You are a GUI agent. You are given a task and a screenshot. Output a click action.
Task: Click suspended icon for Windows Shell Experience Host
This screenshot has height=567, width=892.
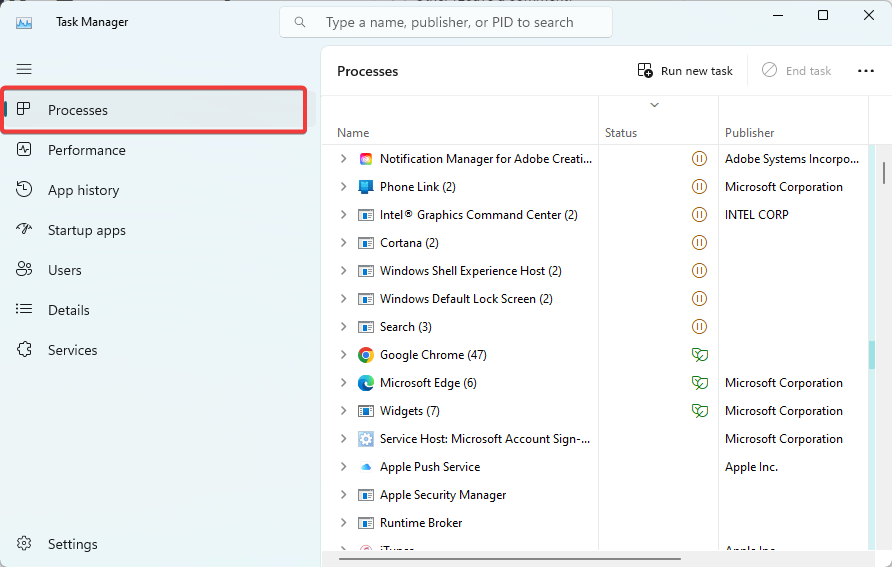pos(699,271)
